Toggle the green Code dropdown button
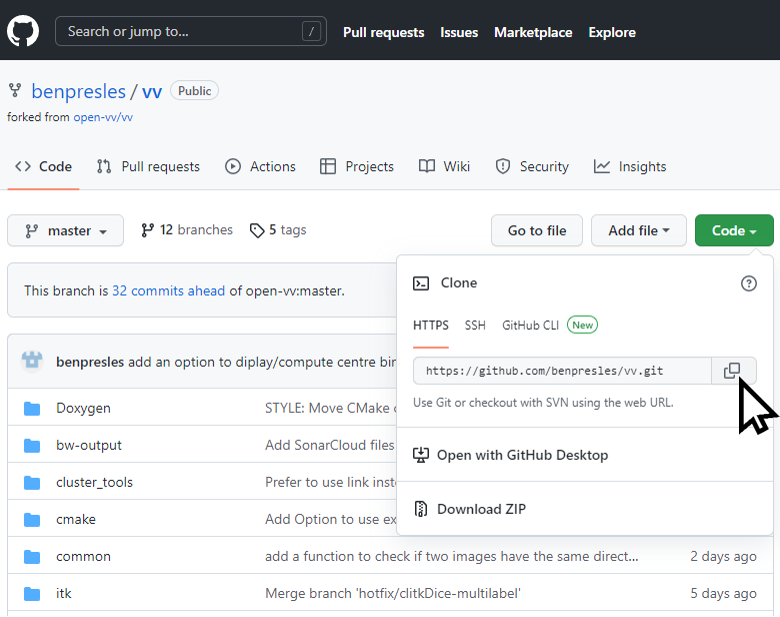This screenshot has height=617, width=780. point(734,230)
